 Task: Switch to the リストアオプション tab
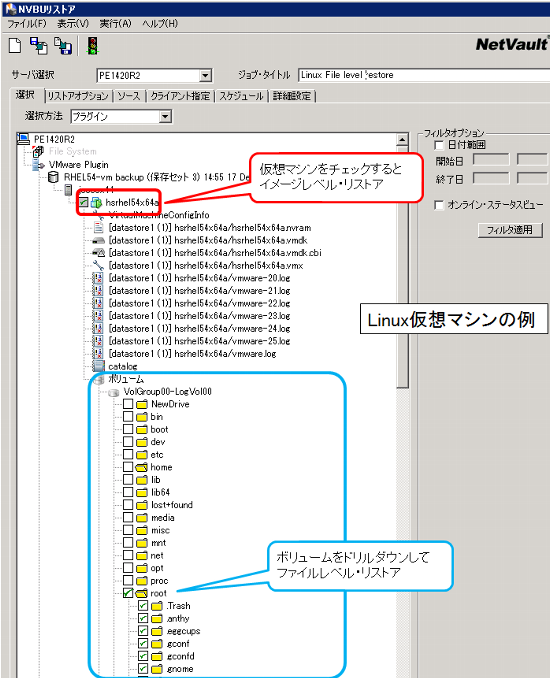pos(78,96)
